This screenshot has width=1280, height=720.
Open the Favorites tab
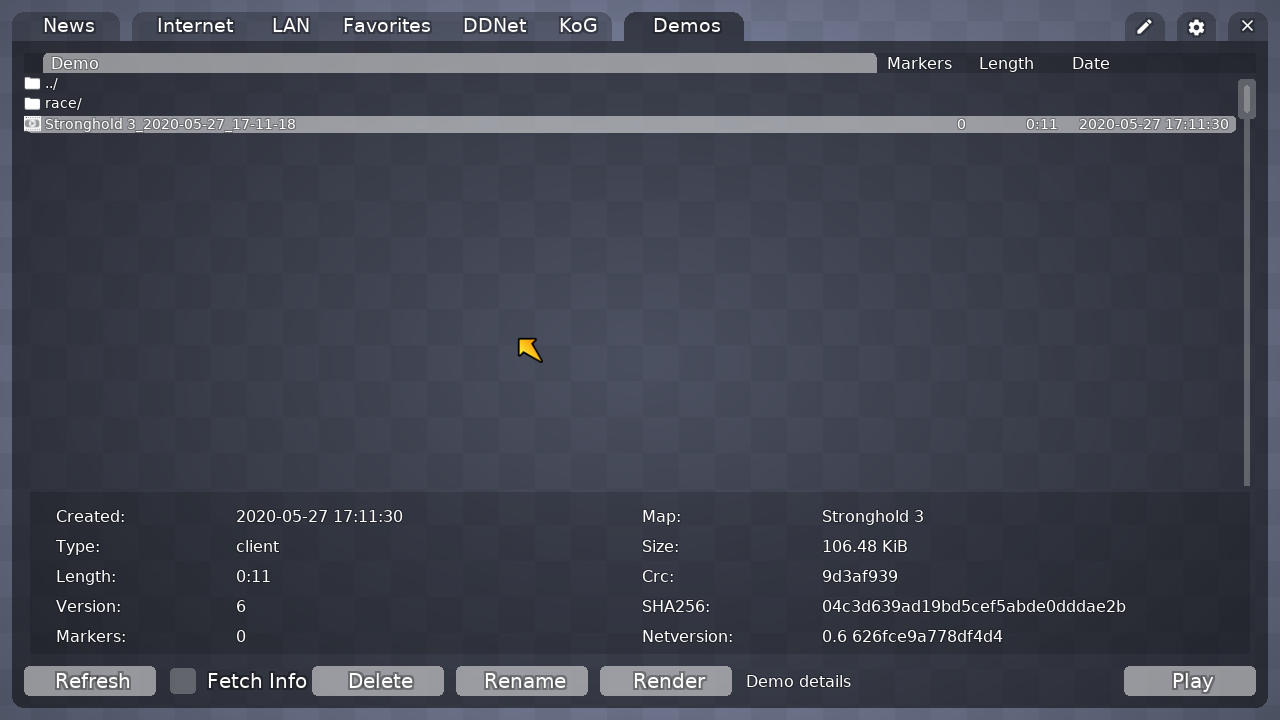coord(386,26)
